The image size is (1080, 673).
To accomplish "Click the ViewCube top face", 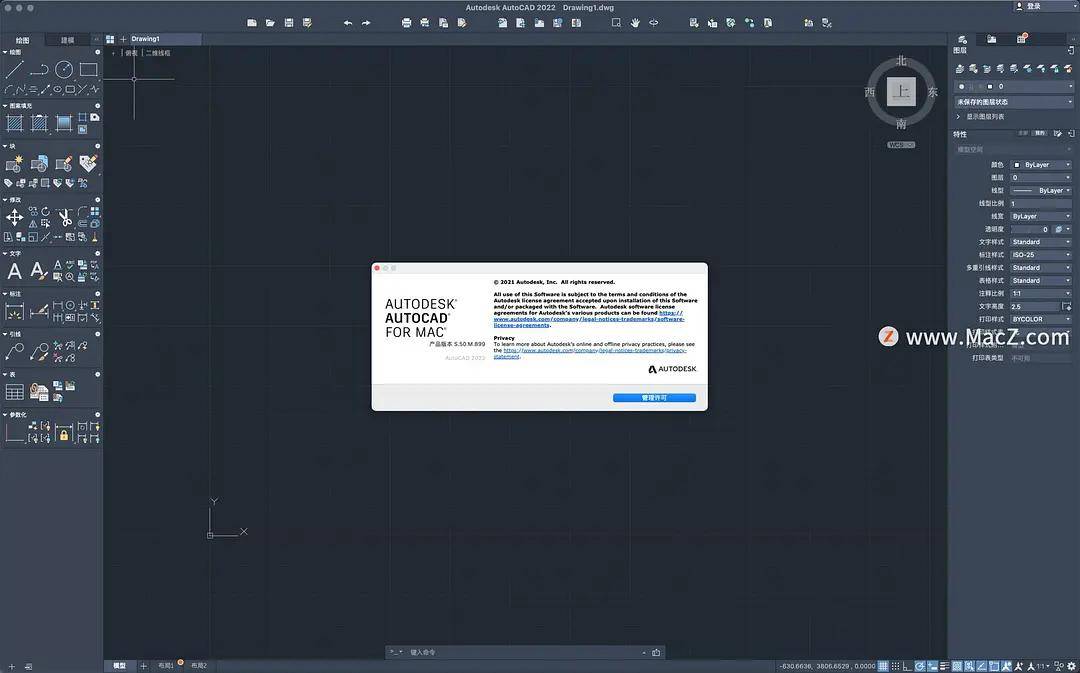I will click(901, 92).
